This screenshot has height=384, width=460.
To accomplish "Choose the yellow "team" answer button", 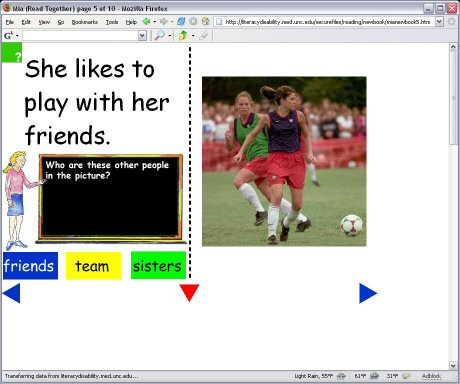I will pyautogui.click(x=94, y=266).
